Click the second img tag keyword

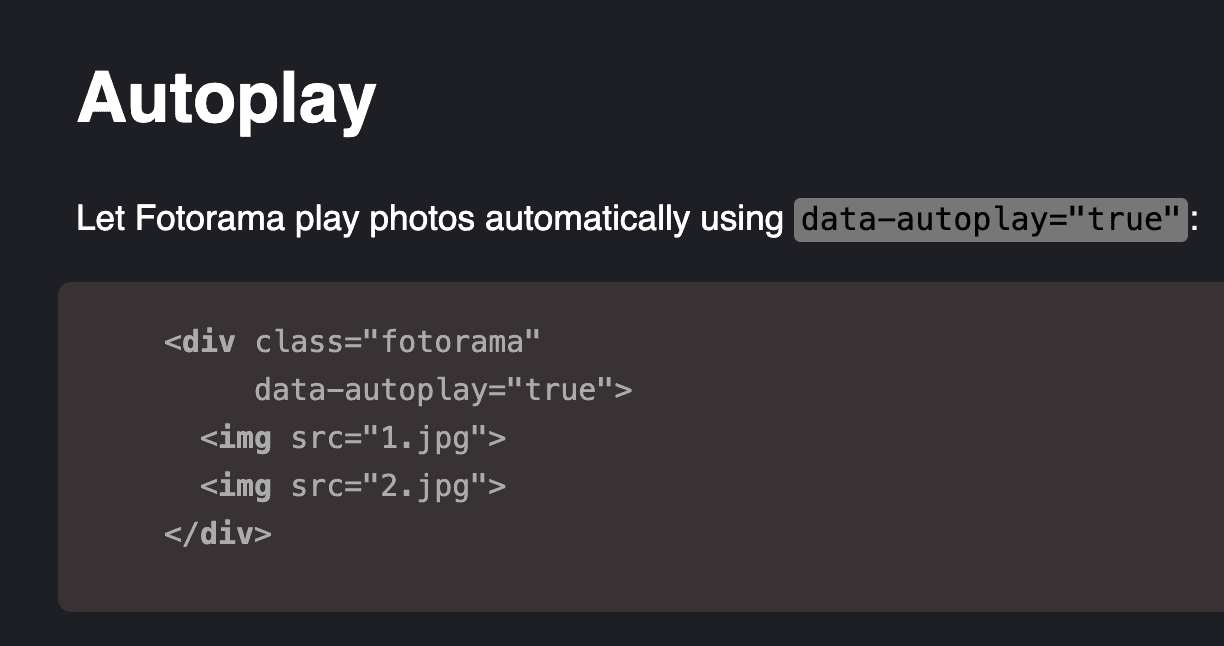tap(245, 486)
